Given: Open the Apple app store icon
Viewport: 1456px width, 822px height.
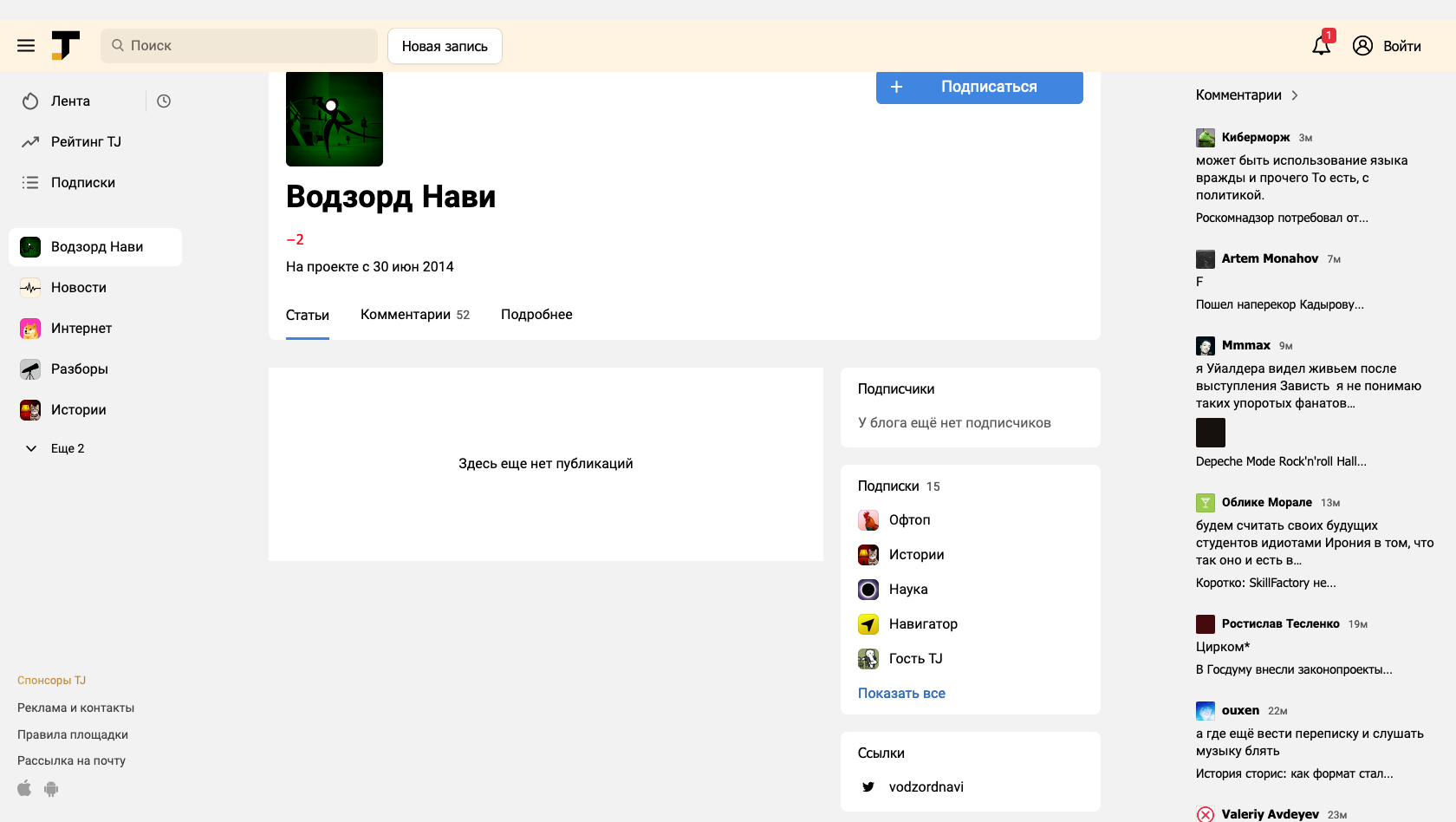Looking at the screenshot, I should click(x=24, y=788).
